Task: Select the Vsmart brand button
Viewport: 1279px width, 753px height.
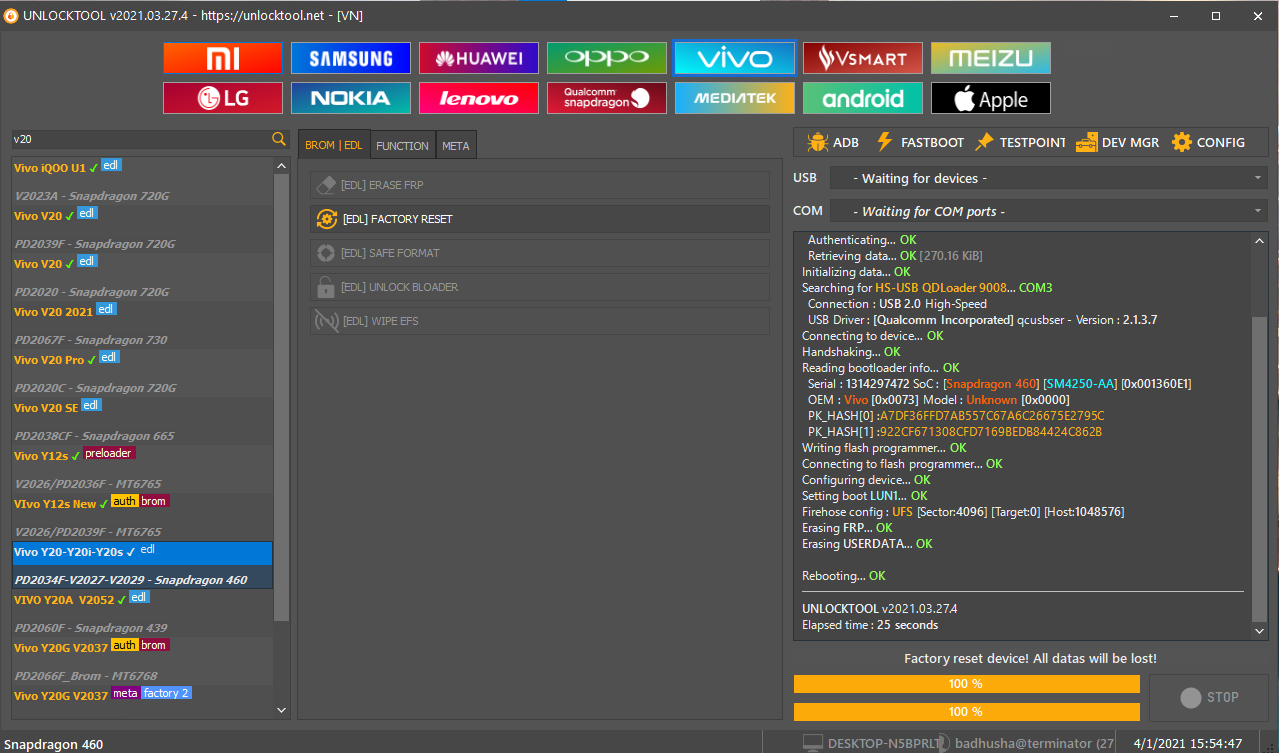Action: click(x=863, y=58)
